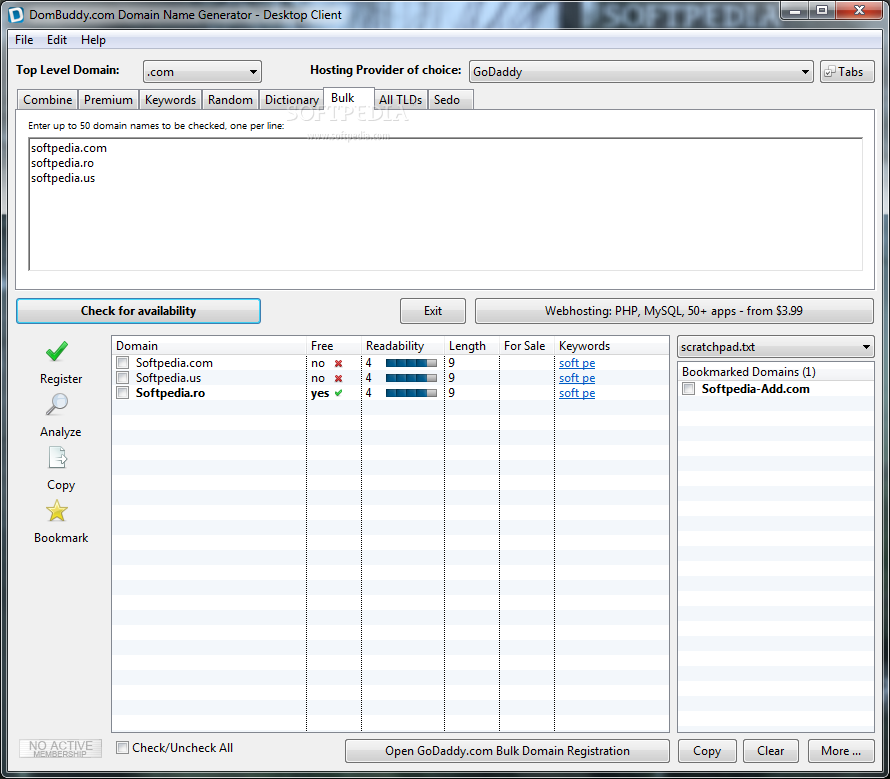Open the Hosting Provider dropdown
The width and height of the screenshot is (890, 779).
point(641,72)
